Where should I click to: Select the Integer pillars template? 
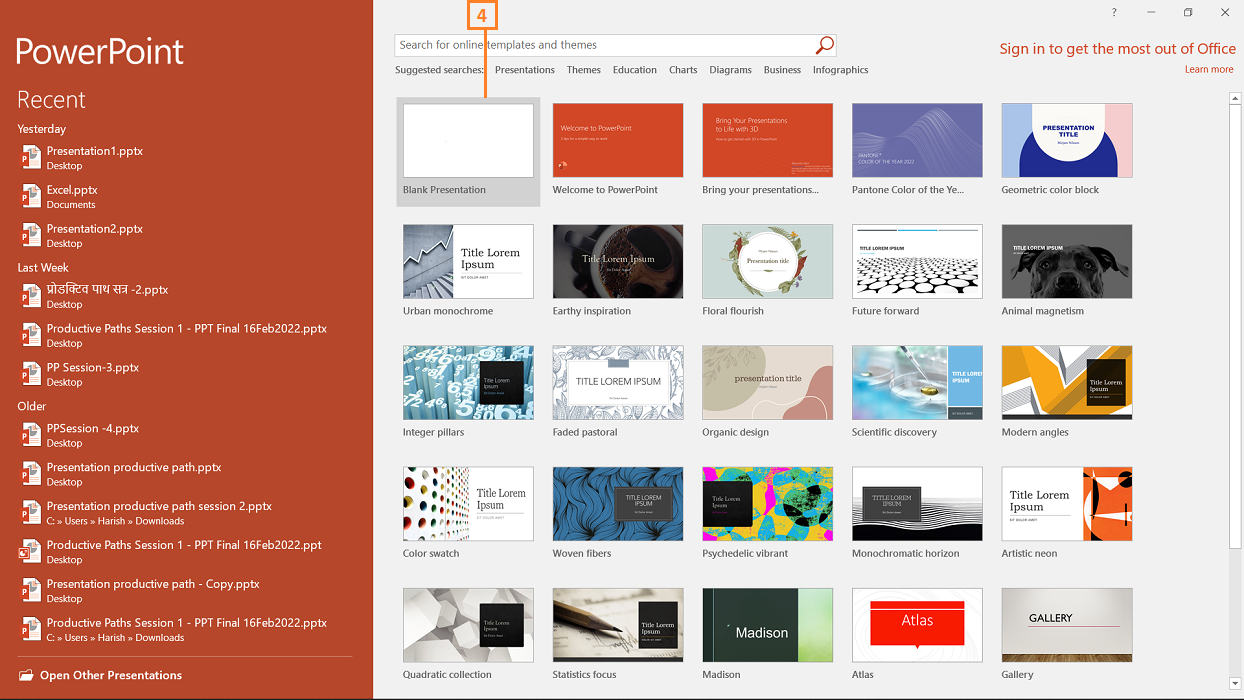coord(468,383)
